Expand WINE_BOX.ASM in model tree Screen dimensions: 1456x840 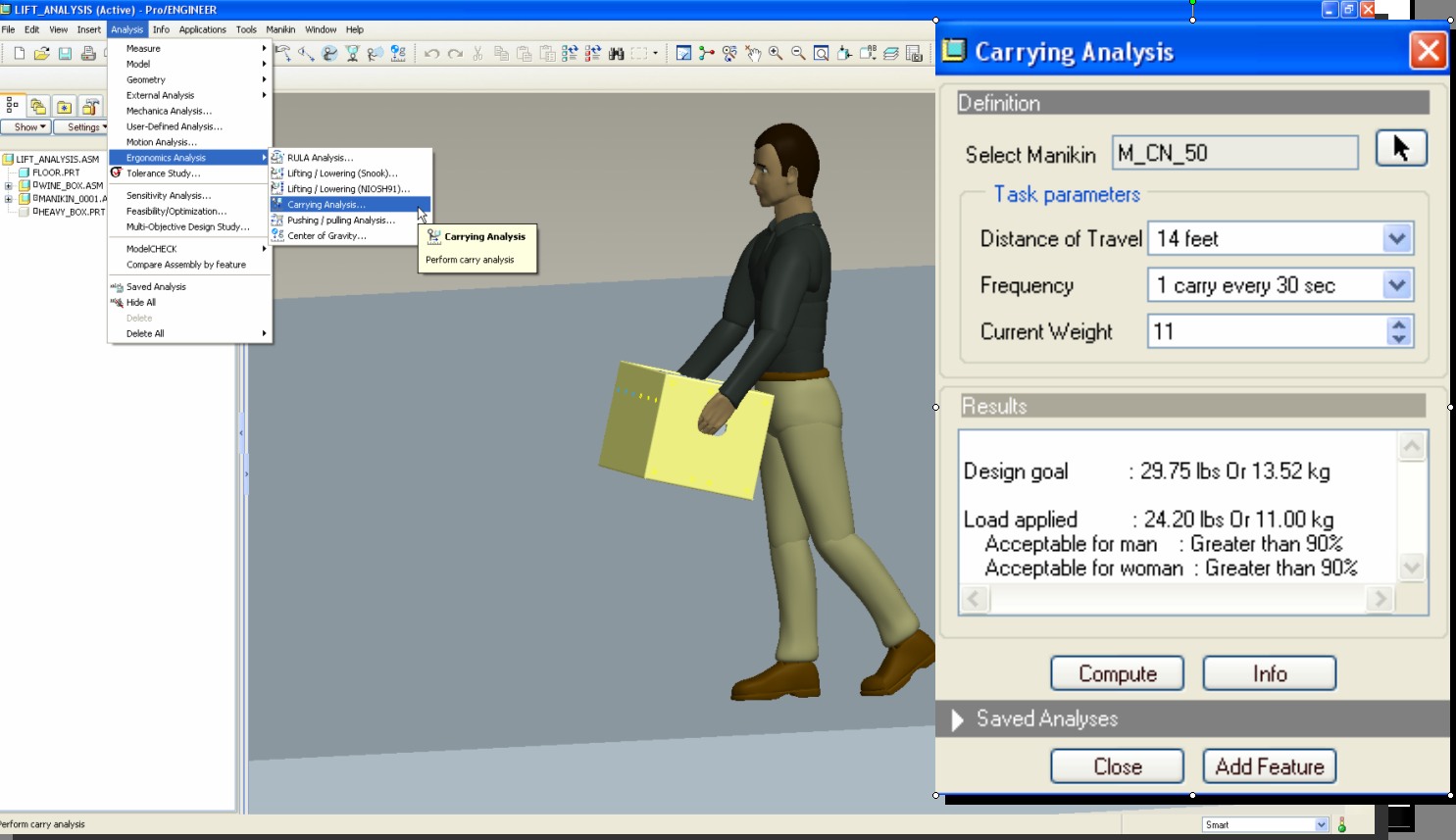tap(9, 185)
